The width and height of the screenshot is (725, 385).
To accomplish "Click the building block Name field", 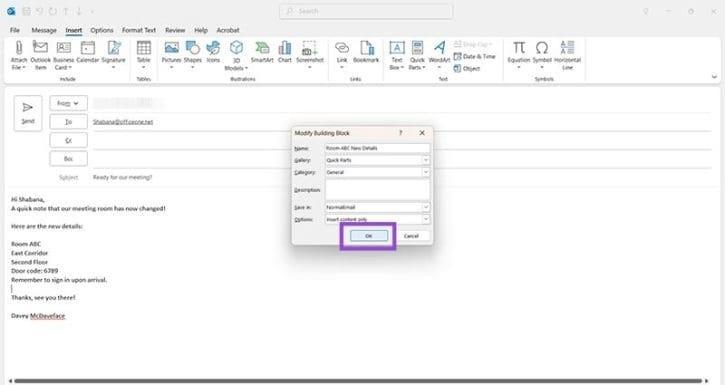I will 377,148.
